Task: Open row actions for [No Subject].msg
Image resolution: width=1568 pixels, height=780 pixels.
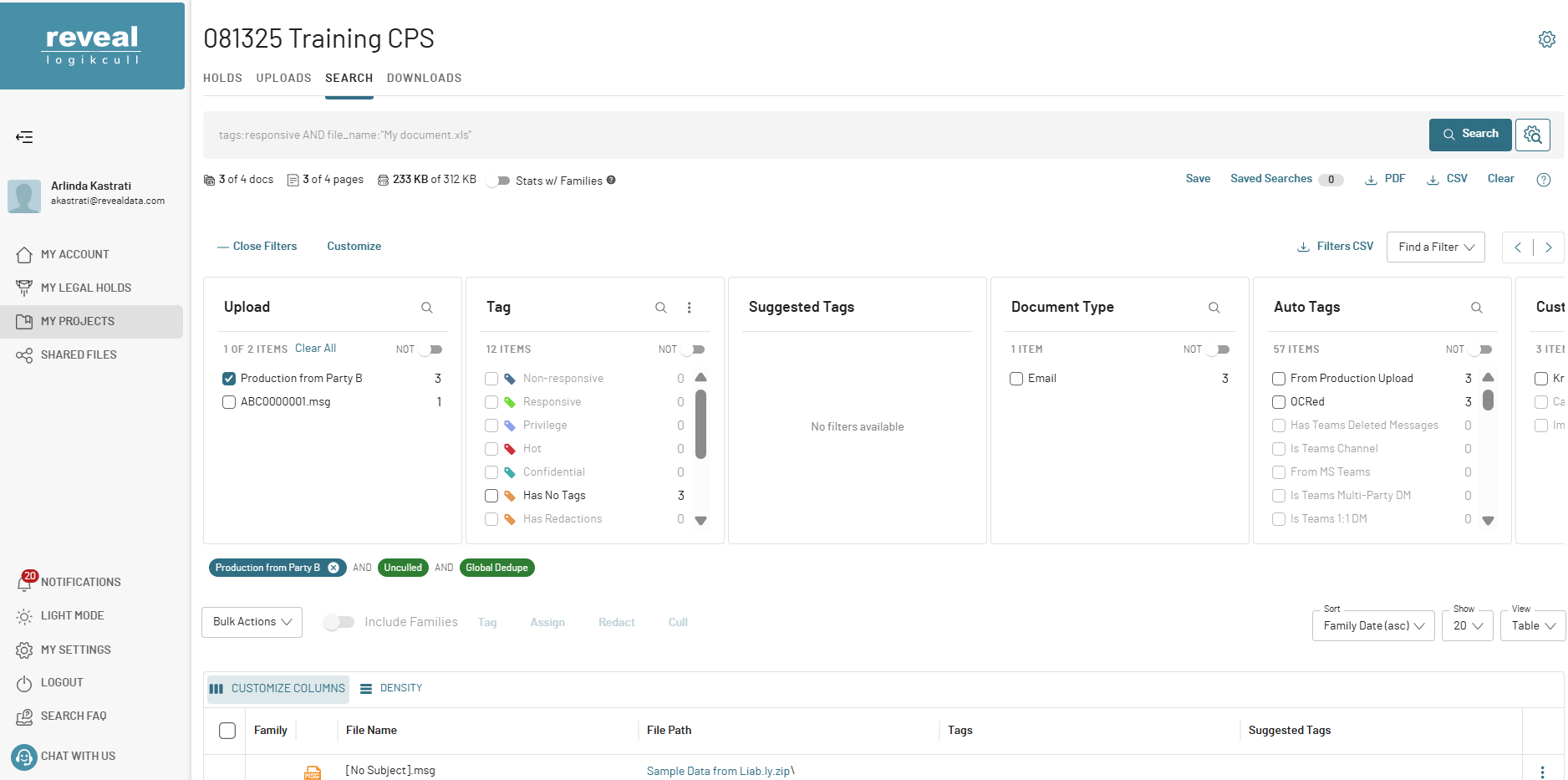Action: (x=1542, y=772)
